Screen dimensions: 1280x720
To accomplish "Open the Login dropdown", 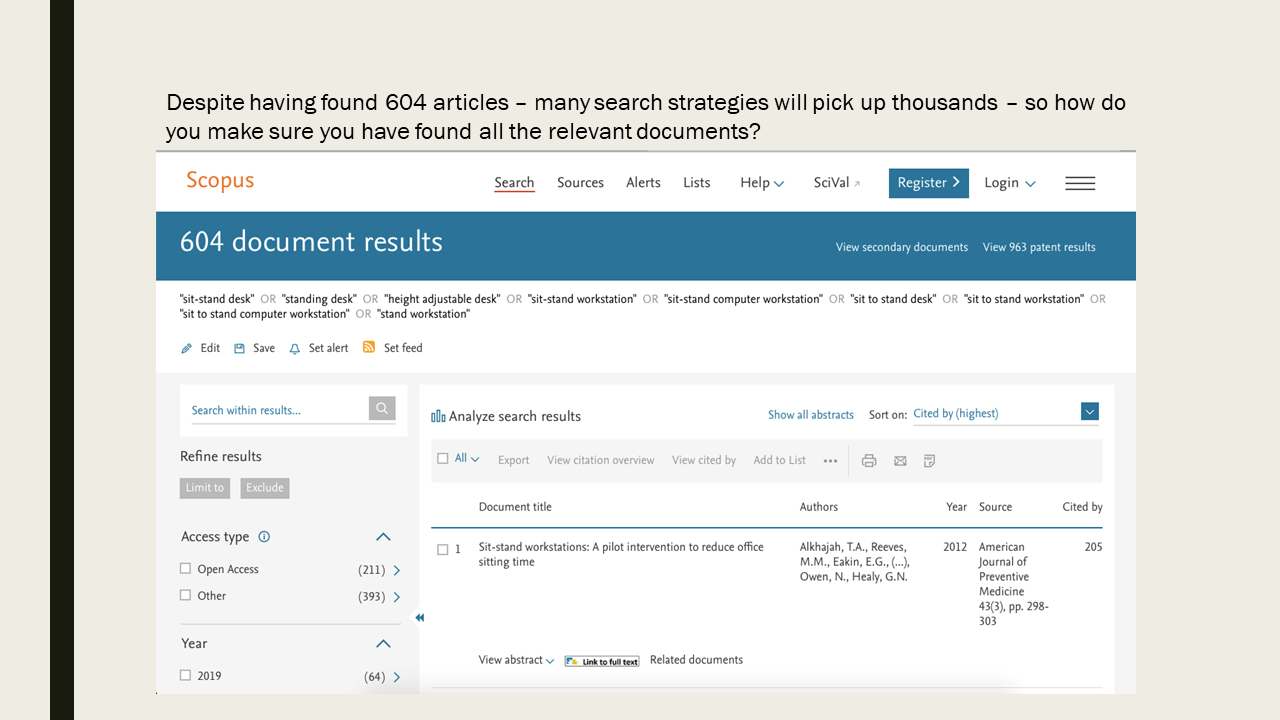I will tap(1010, 183).
